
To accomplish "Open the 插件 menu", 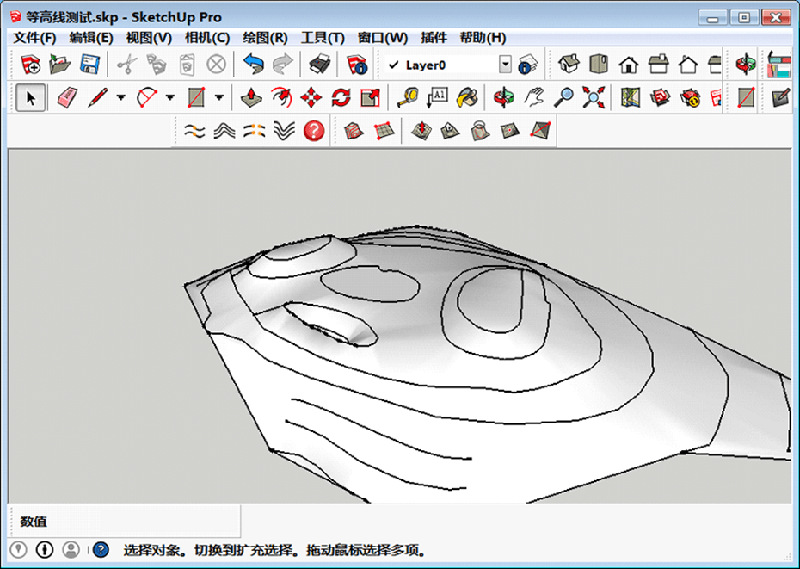I will coord(433,38).
